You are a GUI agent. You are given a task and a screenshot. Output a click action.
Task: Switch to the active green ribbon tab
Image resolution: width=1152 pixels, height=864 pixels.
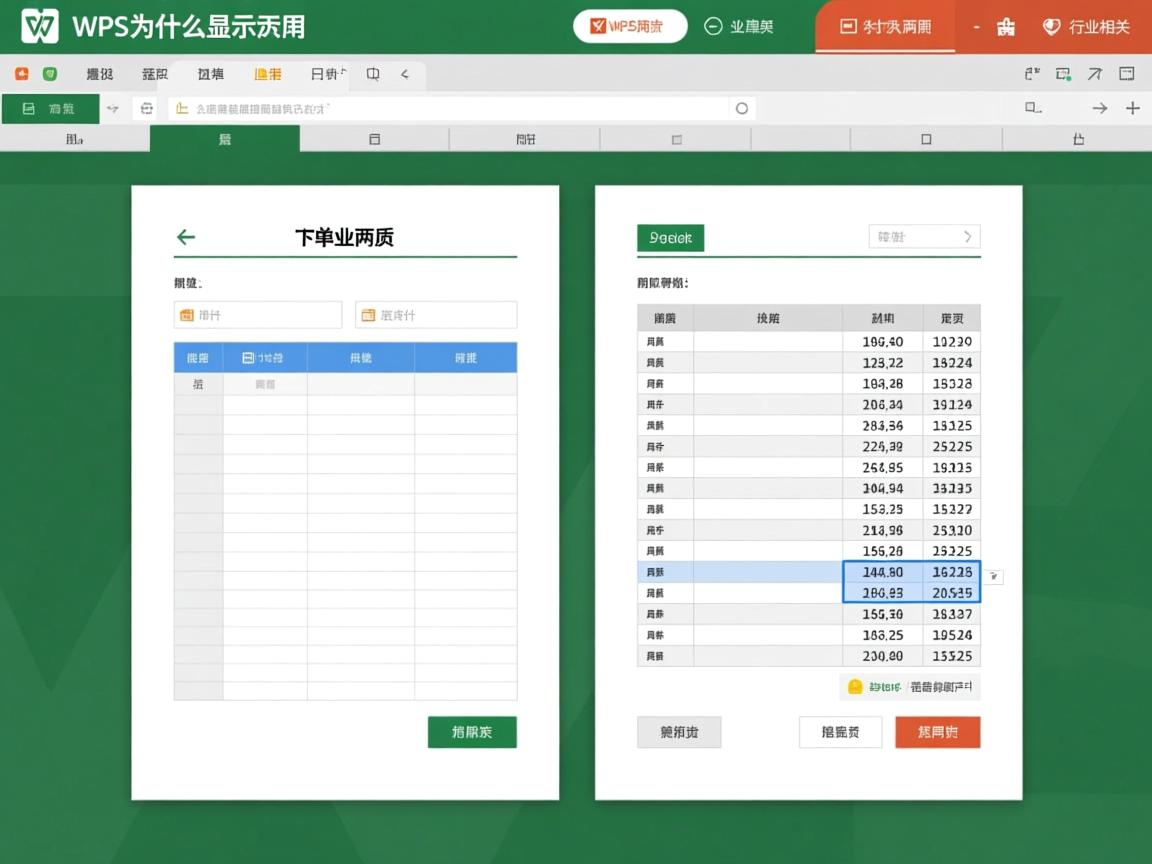pos(225,140)
